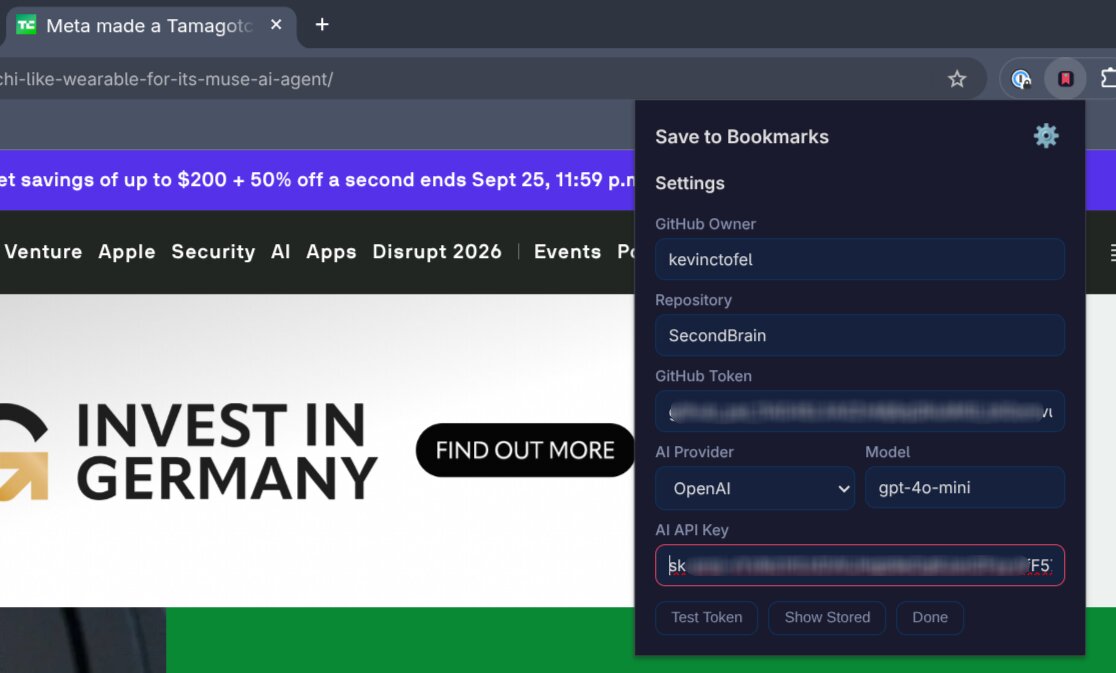Open the AI nav section

point(280,251)
